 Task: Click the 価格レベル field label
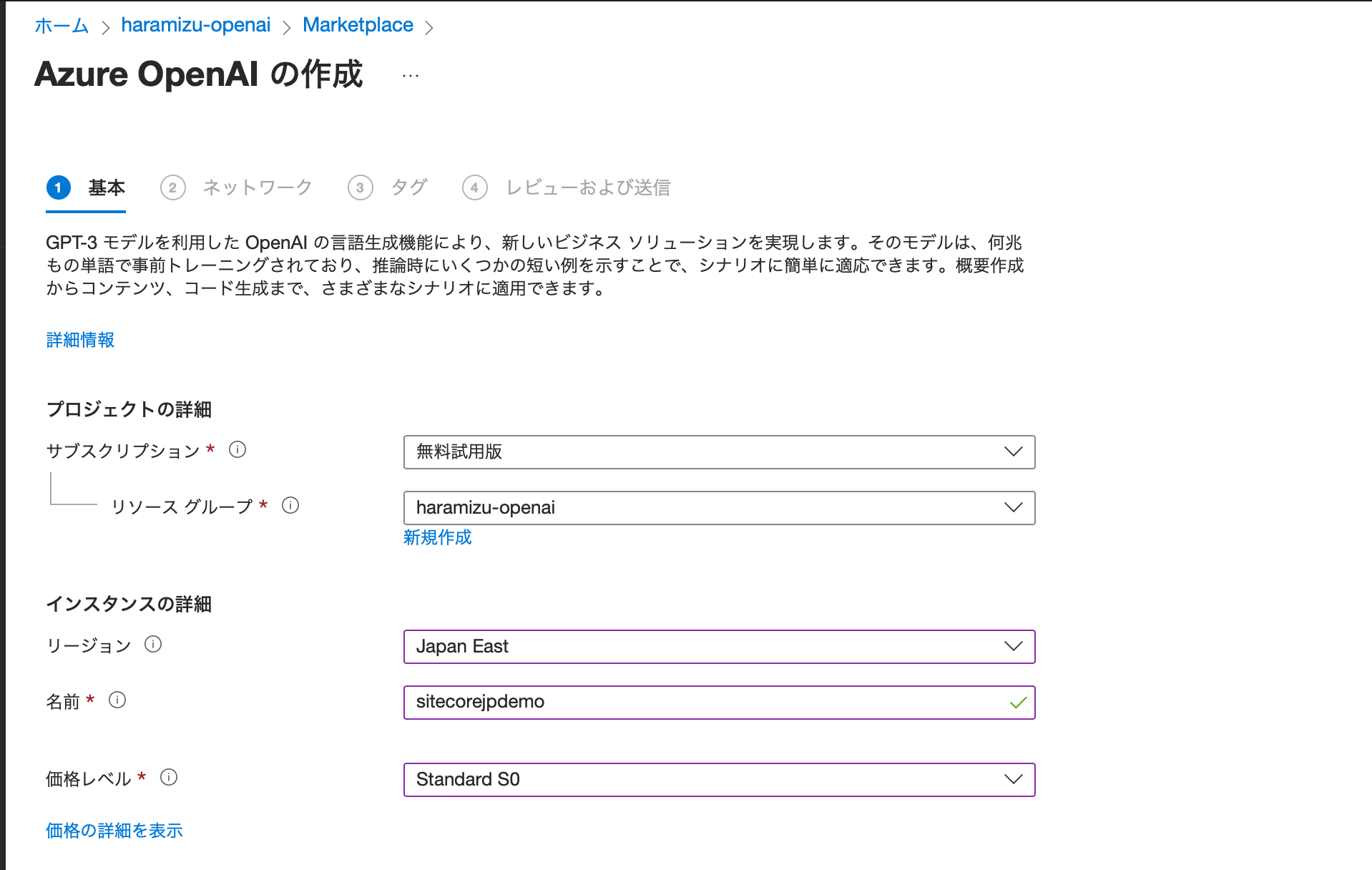[x=89, y=778]
